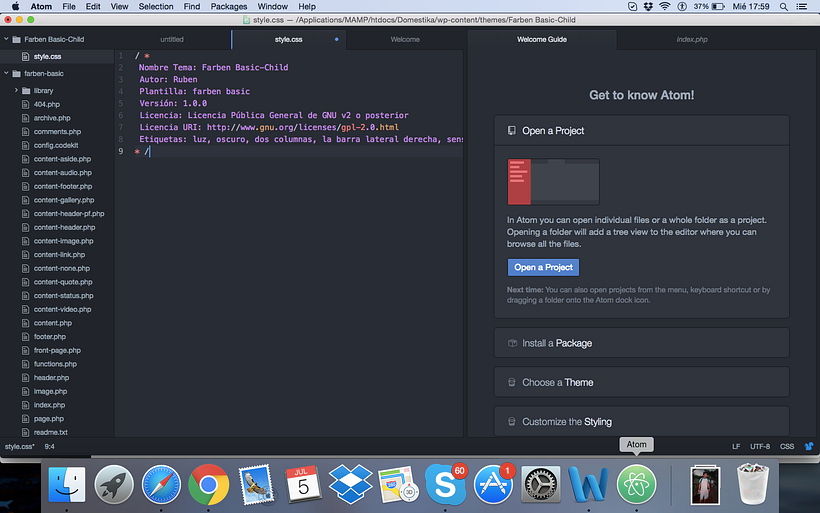Open the Maps dock icon
Viewport: 820px width, 513px height.
click(x=397, y=485)
